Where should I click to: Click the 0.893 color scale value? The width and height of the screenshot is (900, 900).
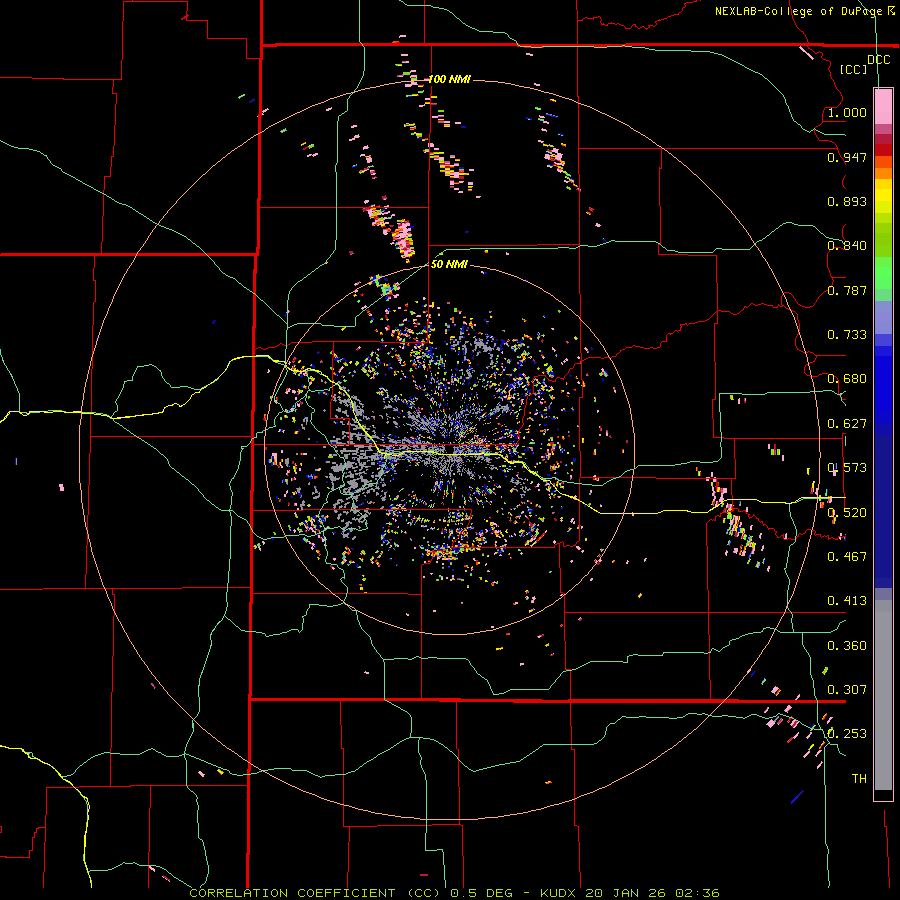(x=847, y=201)
